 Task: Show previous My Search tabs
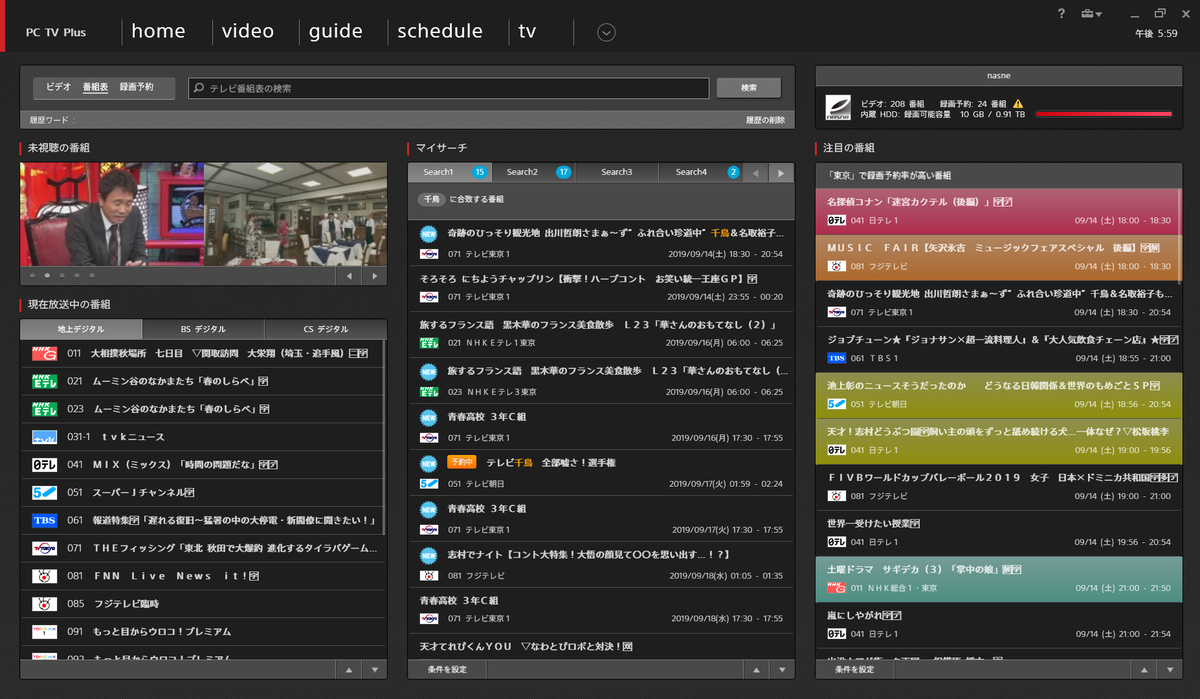[756, 173]
